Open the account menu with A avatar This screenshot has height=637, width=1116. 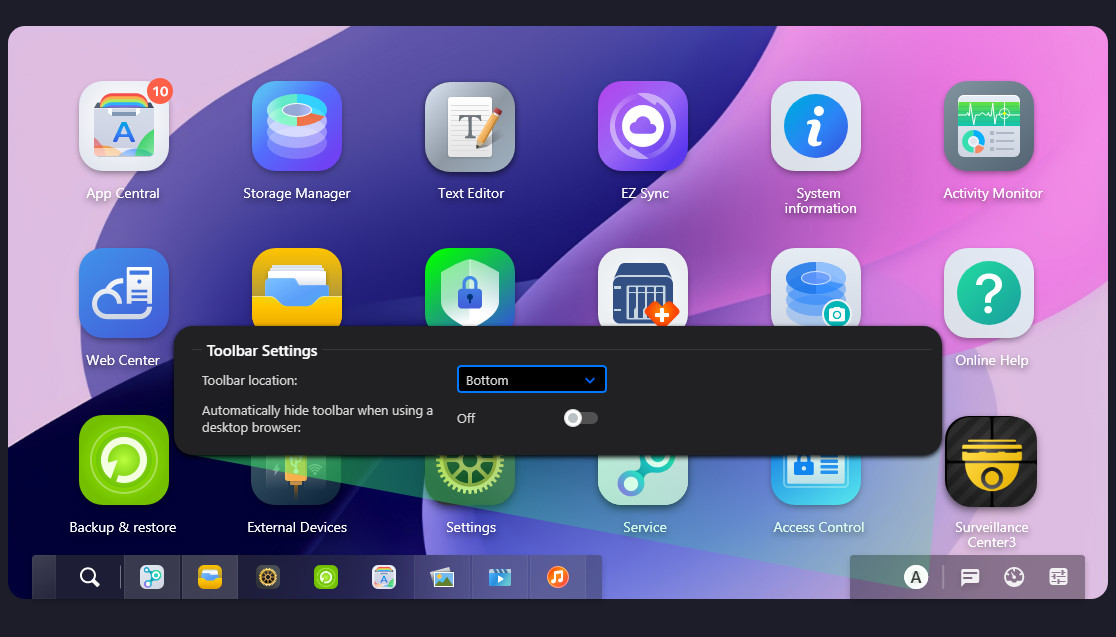coord(916,577)
